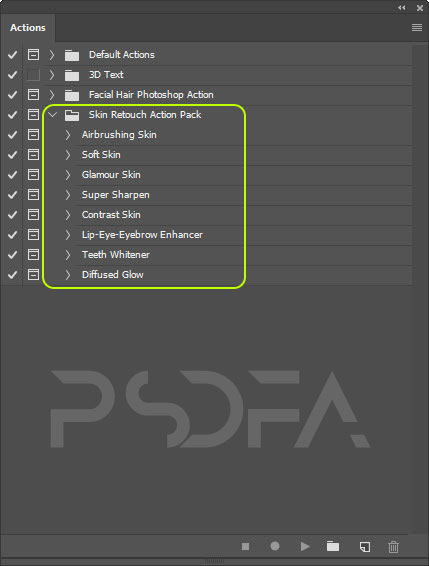The width and height of the screenshot is (429, 566).
Task: Create a new action set folder icon
Action: pos(333,546)
